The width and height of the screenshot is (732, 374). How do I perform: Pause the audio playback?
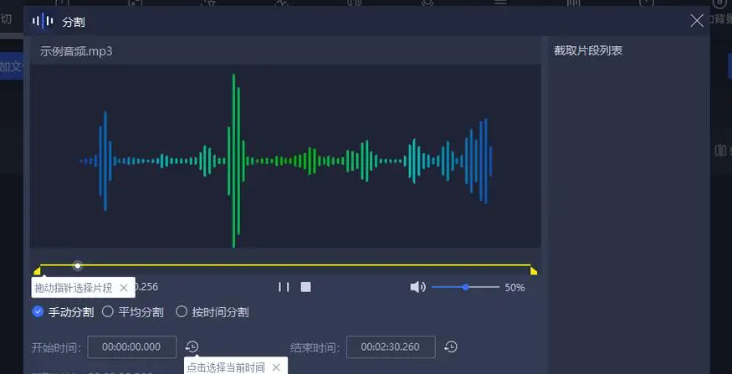click(284, 287)
